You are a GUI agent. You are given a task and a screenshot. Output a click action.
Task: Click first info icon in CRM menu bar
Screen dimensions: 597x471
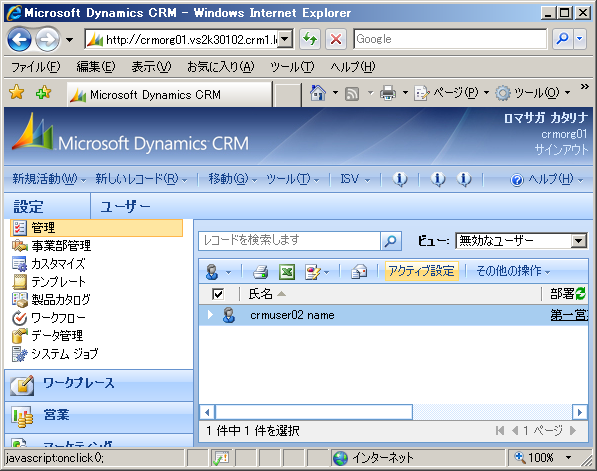pyautogui.click(x=400, y=179)
